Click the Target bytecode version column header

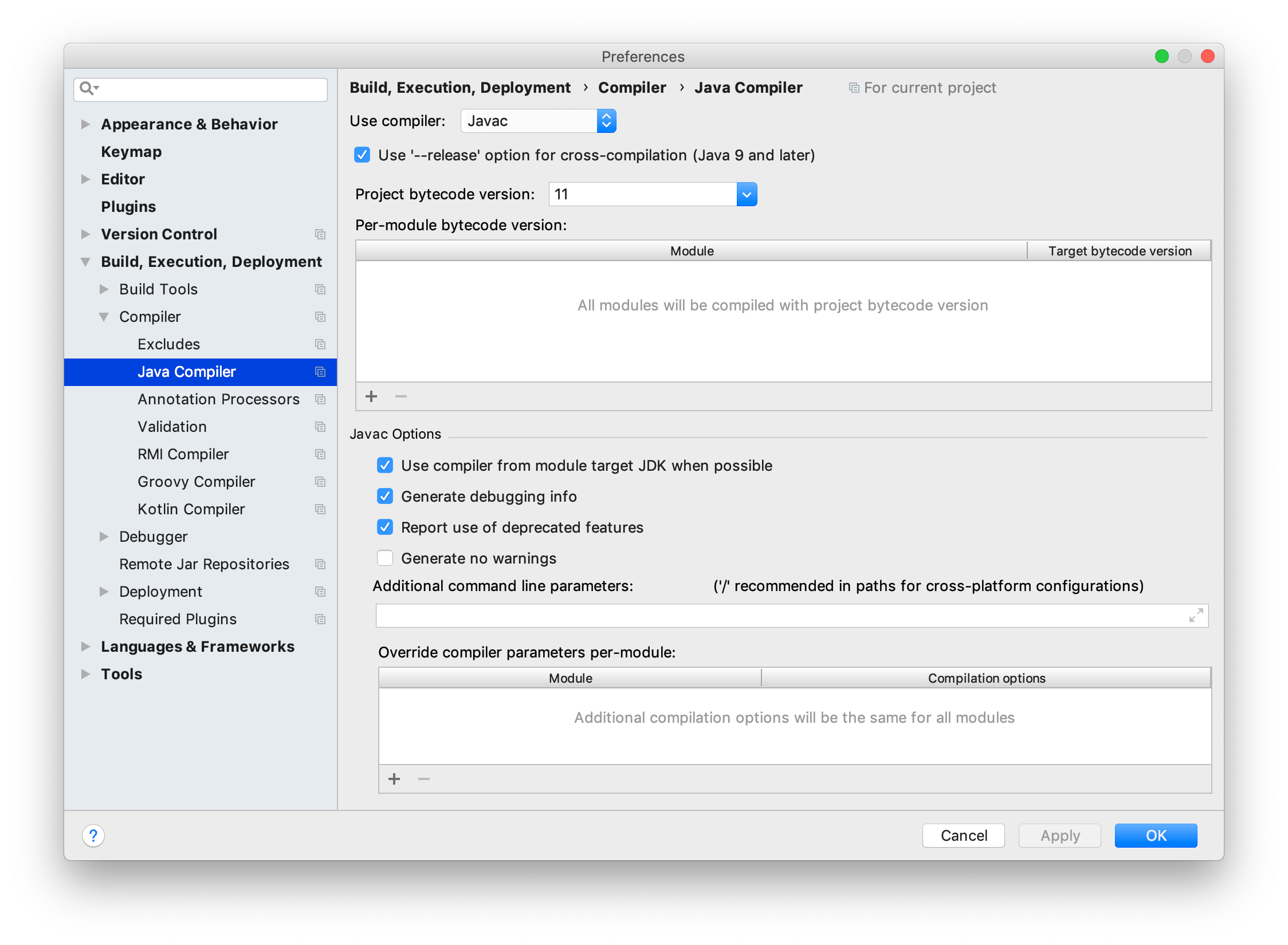click(x=1119, y=251)
